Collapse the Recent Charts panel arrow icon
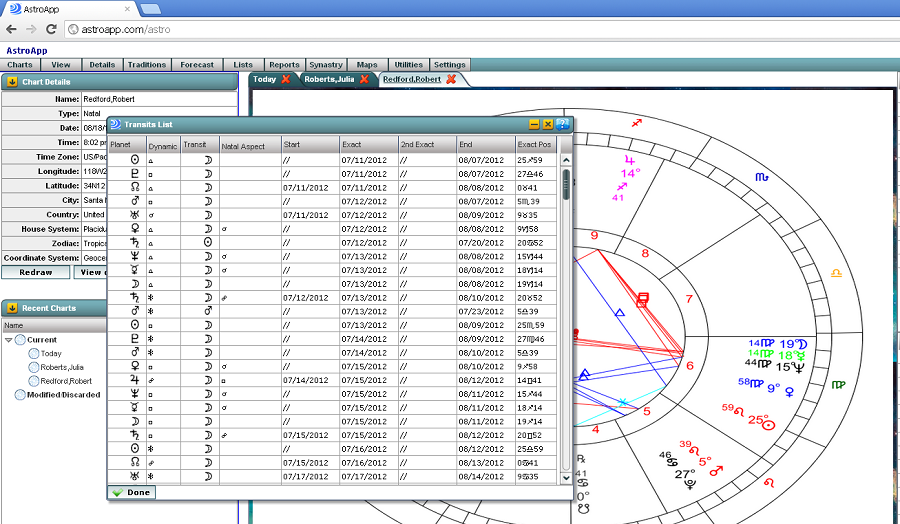The width and height of the screenshot is (900, 524). pos(12,308)
